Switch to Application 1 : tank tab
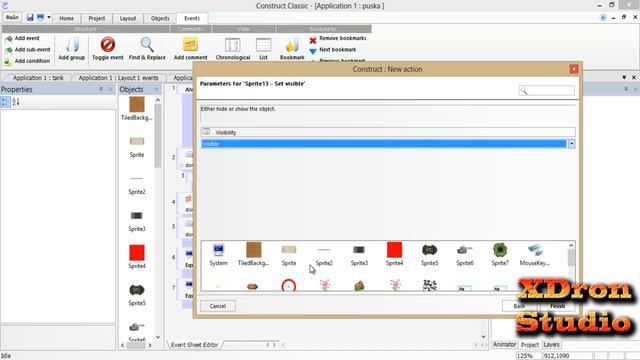 (x=38, y=78)
